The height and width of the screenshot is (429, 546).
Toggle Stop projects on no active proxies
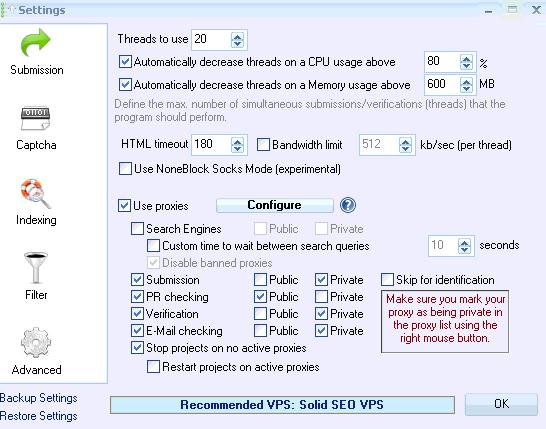137,348
